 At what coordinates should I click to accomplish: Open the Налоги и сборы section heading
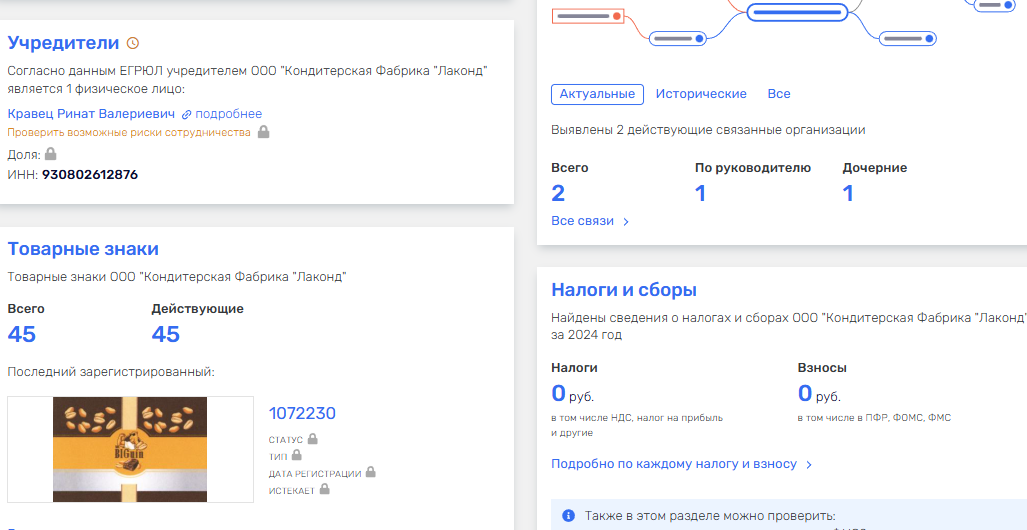624,290
